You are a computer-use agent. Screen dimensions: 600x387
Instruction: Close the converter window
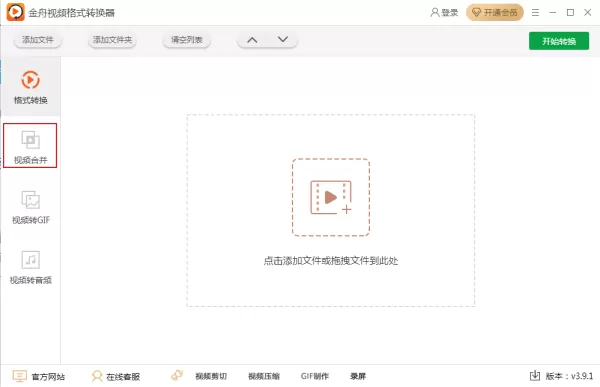pos(588,13)
